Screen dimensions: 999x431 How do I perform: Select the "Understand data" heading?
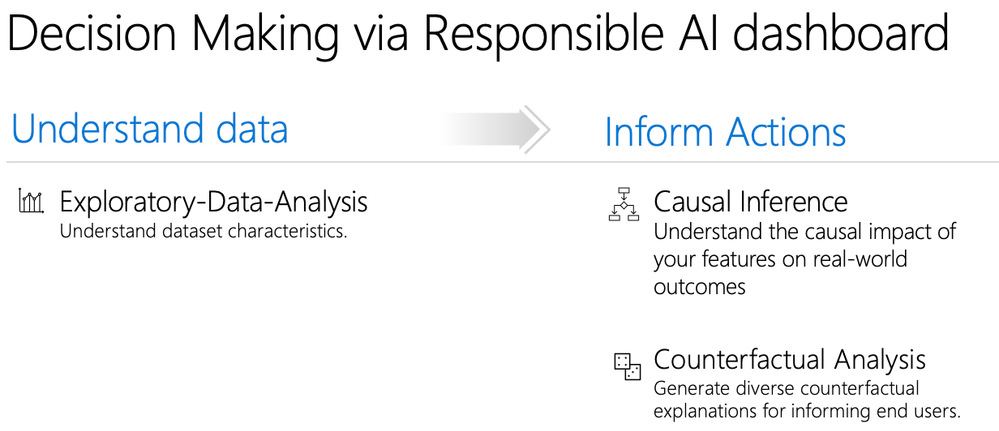tap(150, 128)
